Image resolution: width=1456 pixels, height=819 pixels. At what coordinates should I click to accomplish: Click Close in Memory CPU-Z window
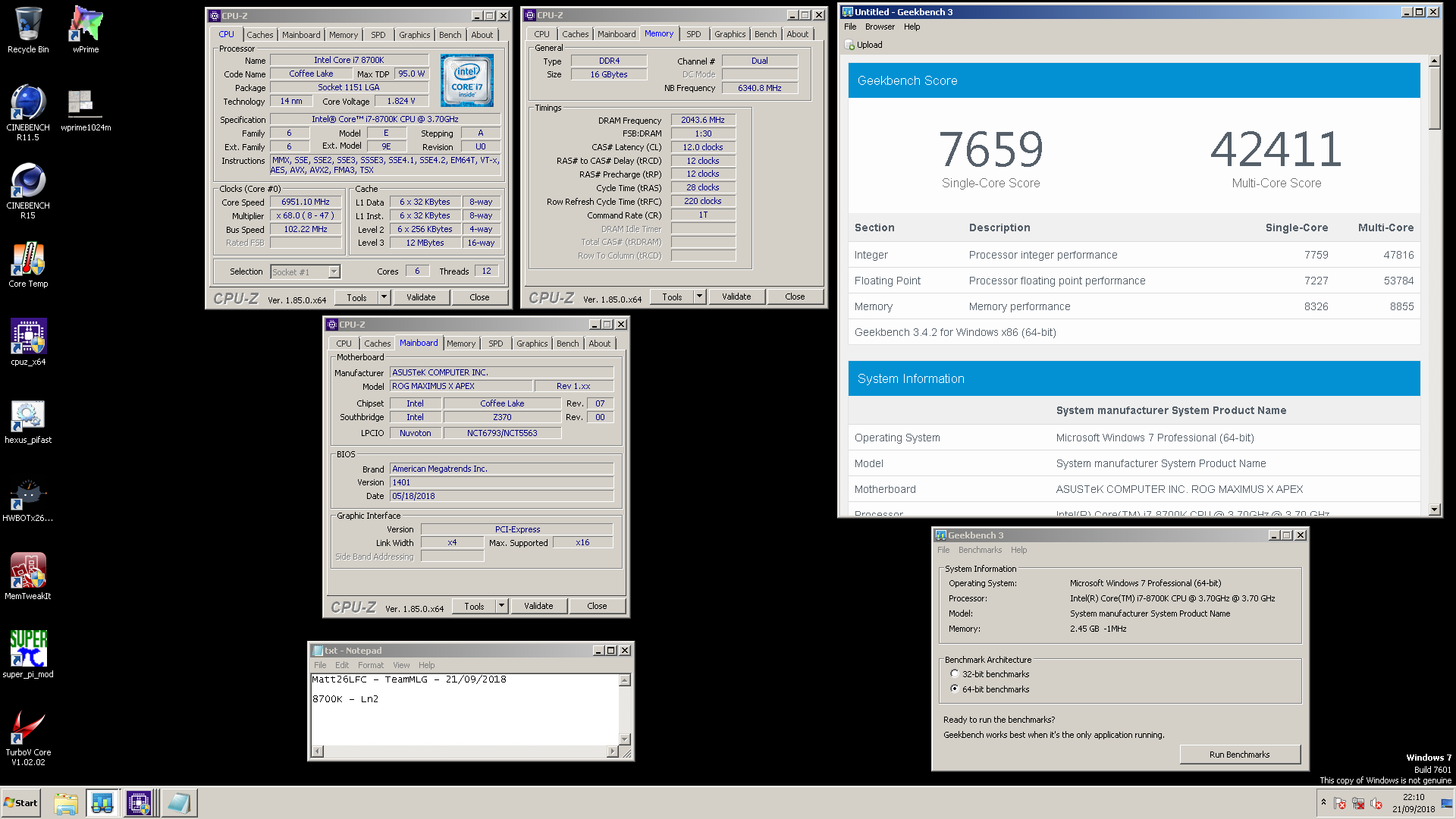[x=795, y=297]
